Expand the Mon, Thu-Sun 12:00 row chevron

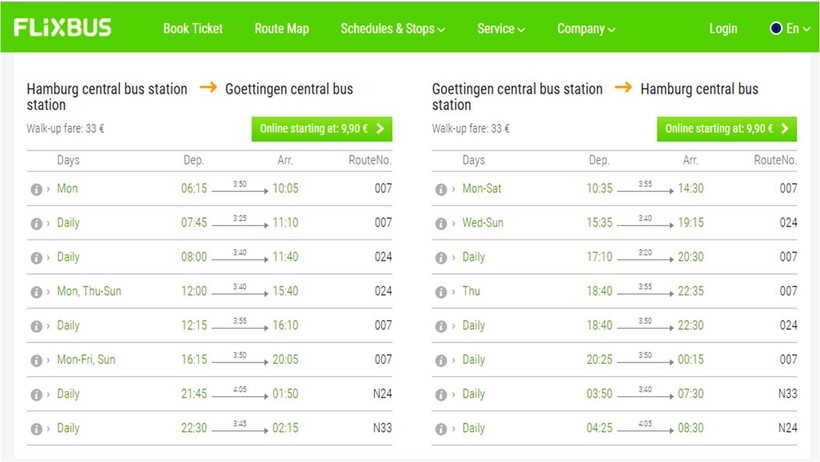tap(48, 291)
